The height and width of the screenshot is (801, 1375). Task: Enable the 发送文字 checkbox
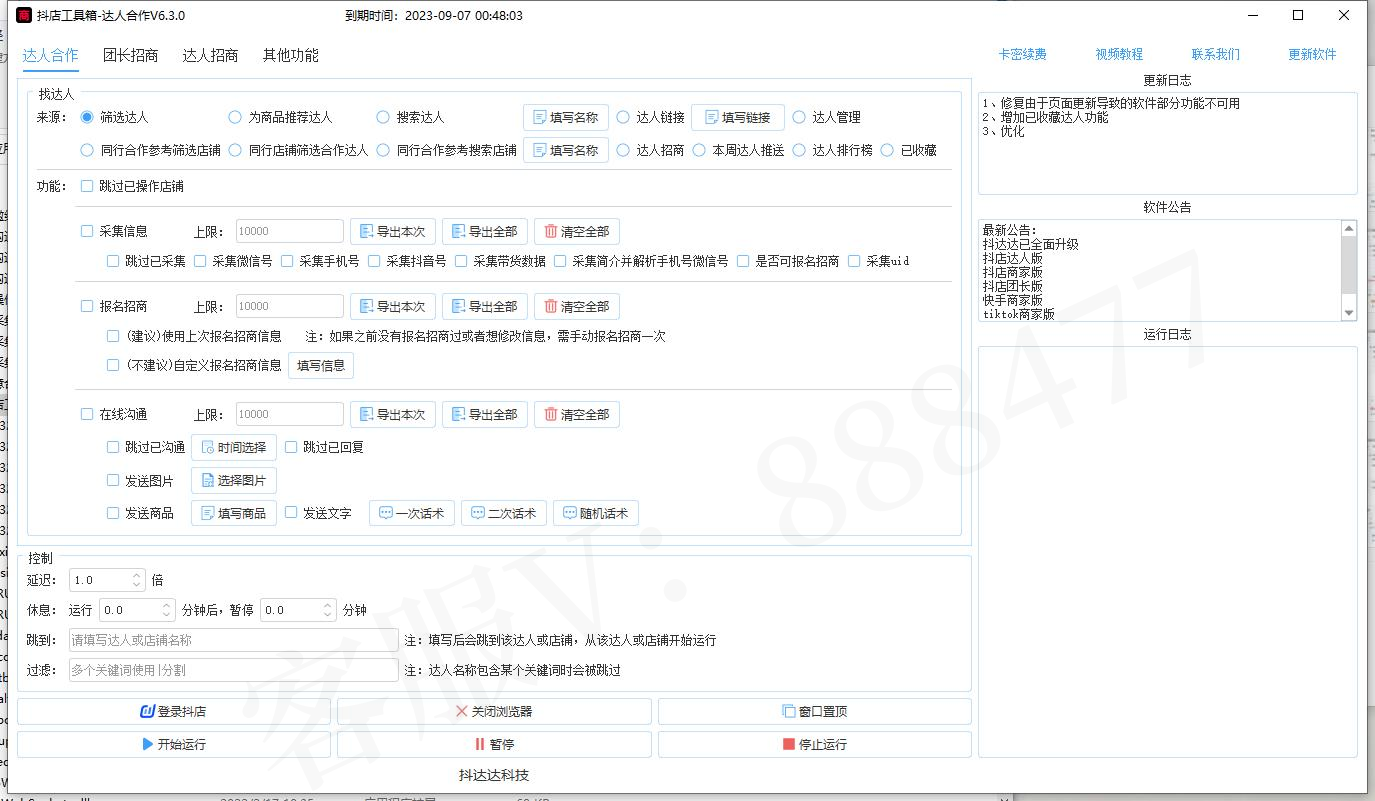291,513
